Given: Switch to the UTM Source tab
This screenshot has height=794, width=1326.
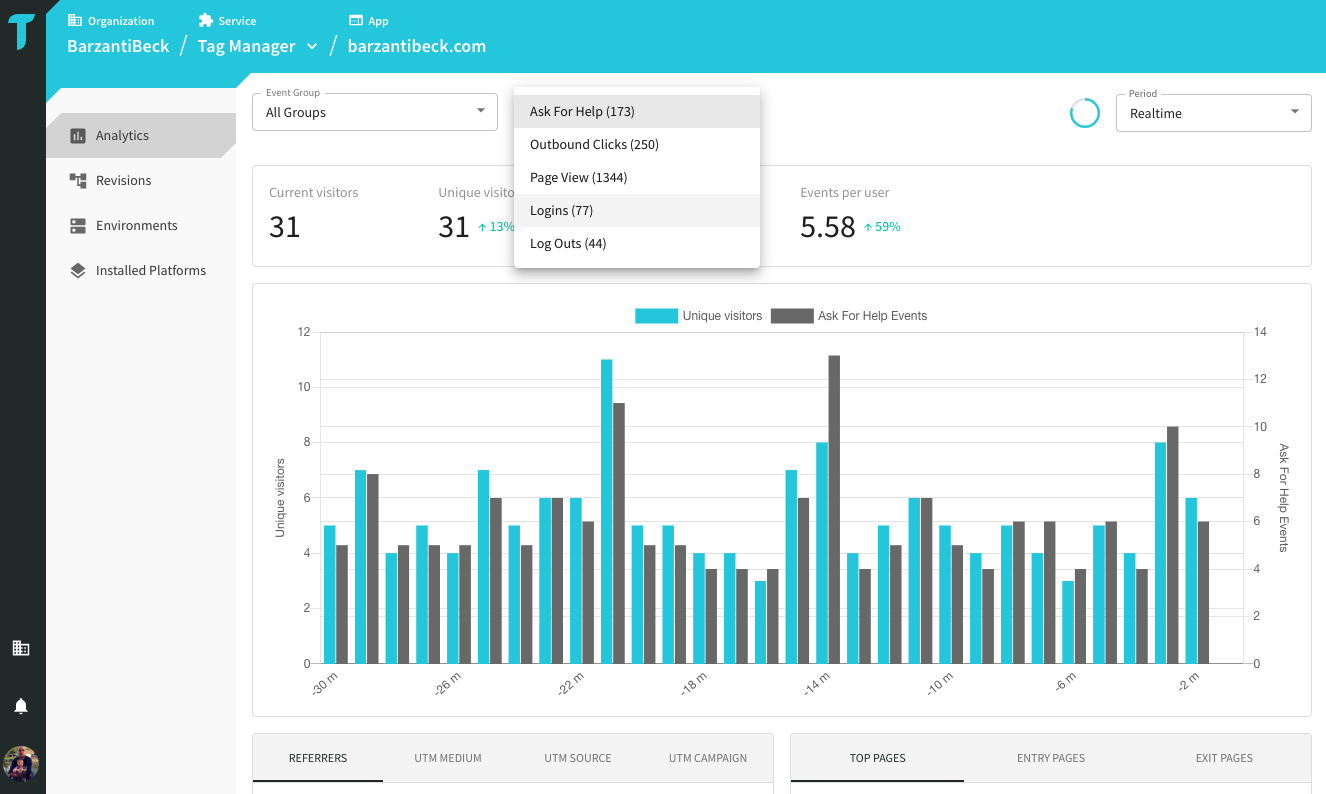Looking at the screenshot, I should 578,758.
